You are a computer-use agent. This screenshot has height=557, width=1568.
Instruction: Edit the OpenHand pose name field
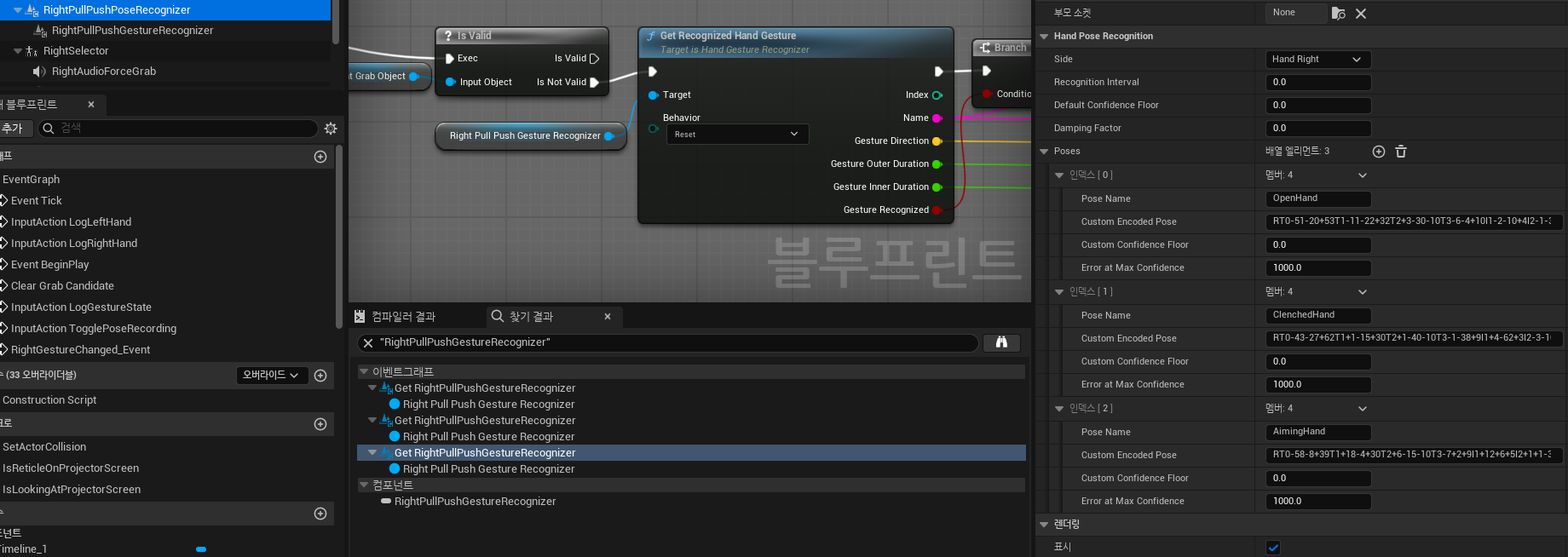(x=1318, y=198)
